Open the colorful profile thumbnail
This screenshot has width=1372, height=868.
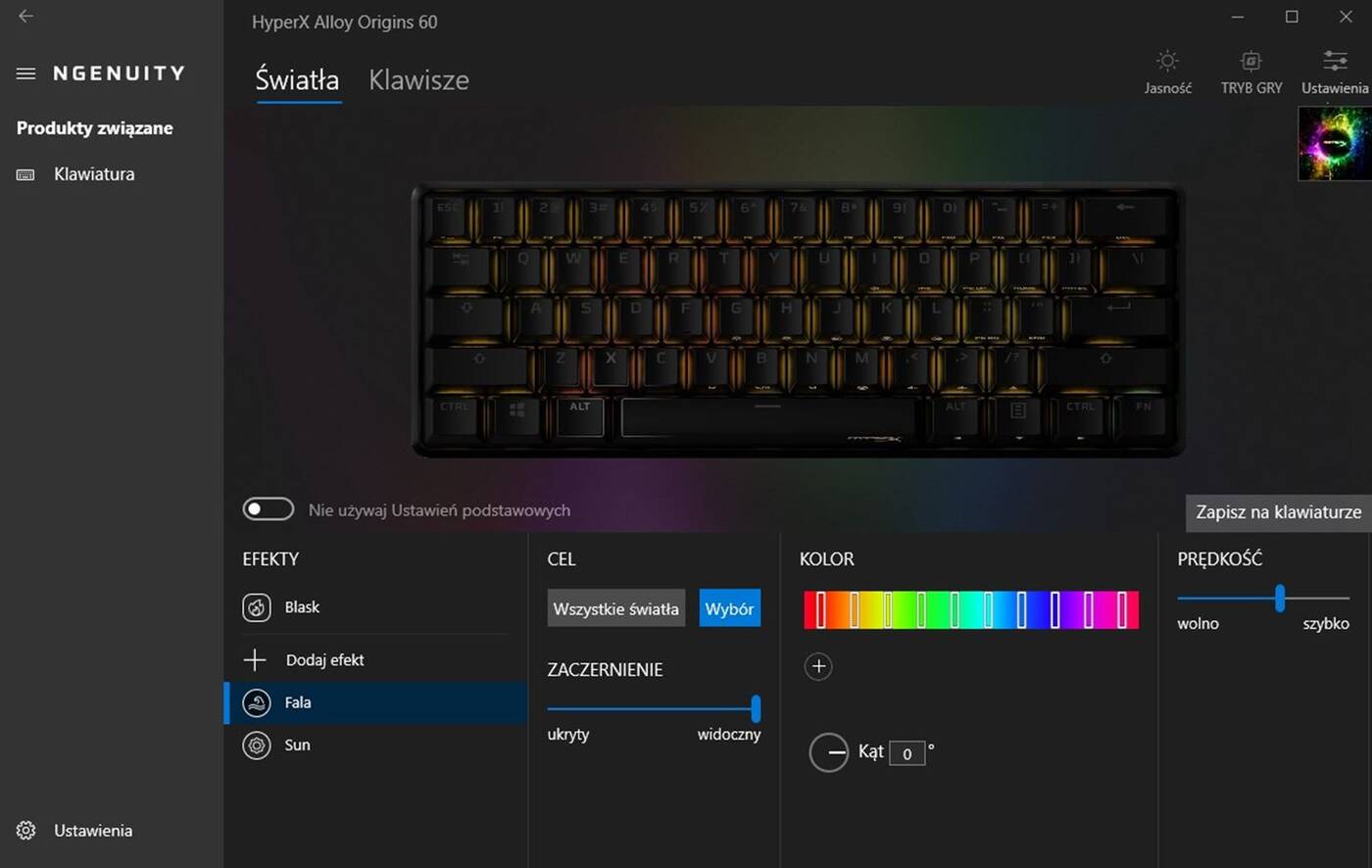click(x=1335, y=144)
